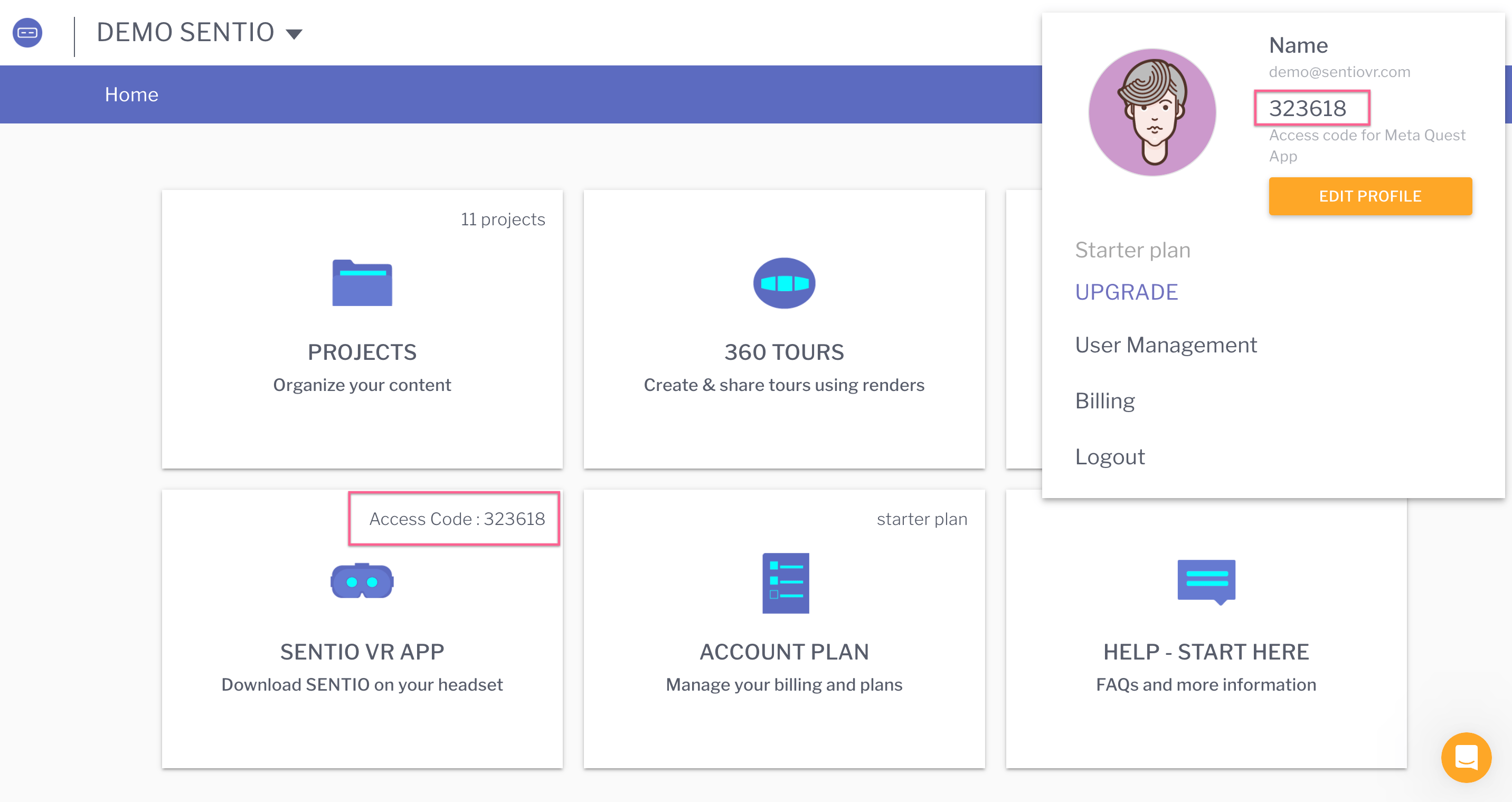Open the Projects card

pos(362,352)
